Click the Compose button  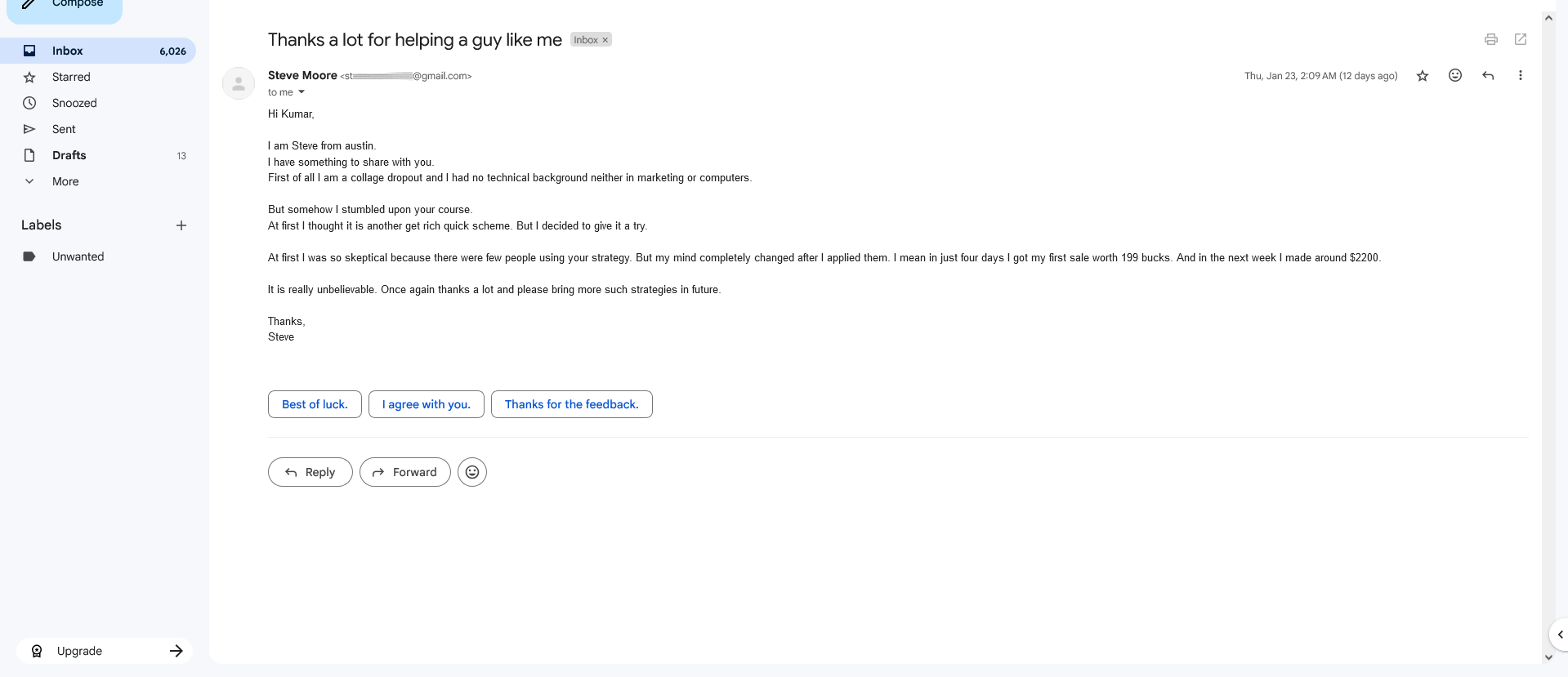[x=76, y=3]
